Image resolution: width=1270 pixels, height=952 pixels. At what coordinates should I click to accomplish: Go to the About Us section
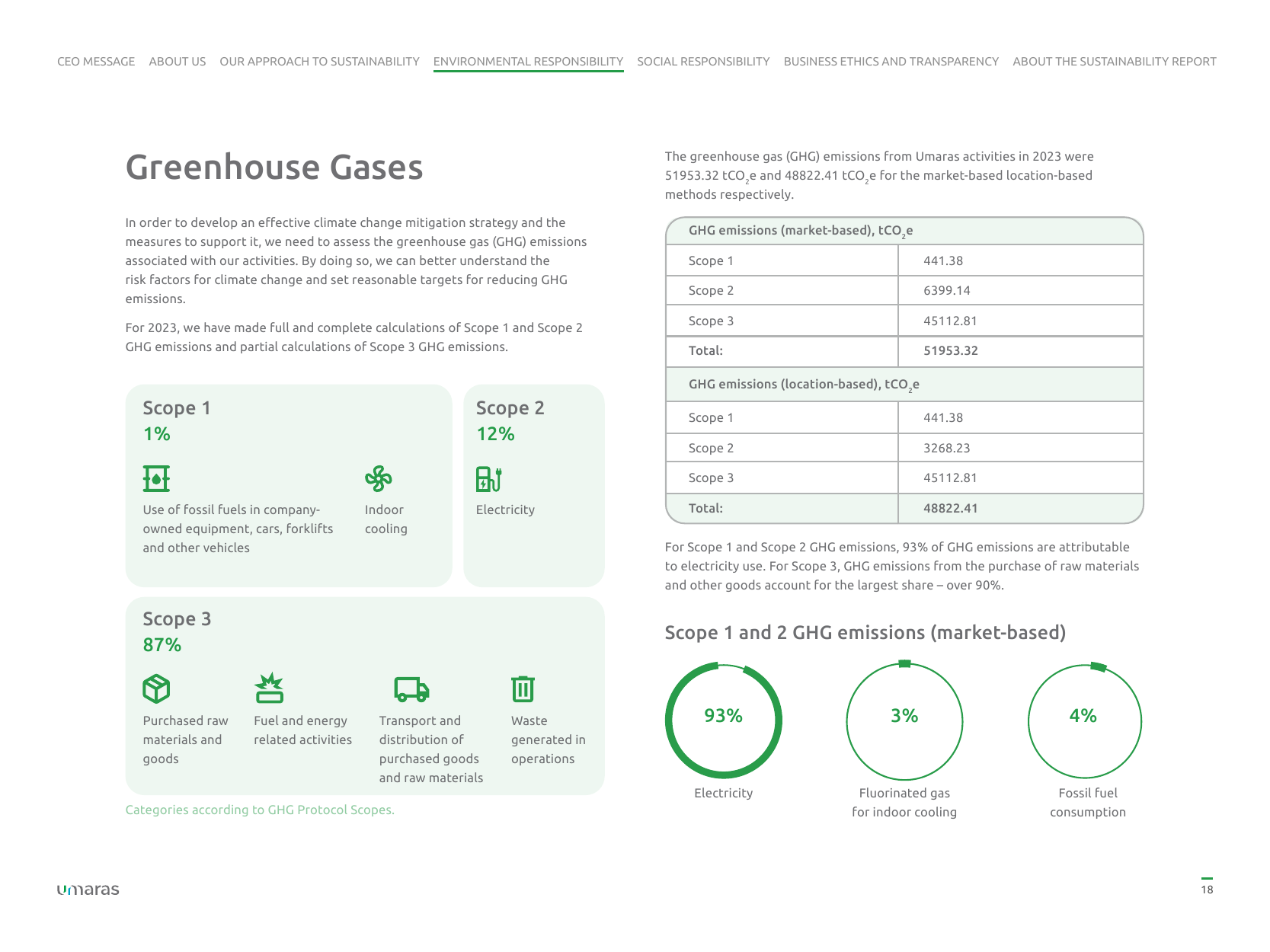(178, 62)
